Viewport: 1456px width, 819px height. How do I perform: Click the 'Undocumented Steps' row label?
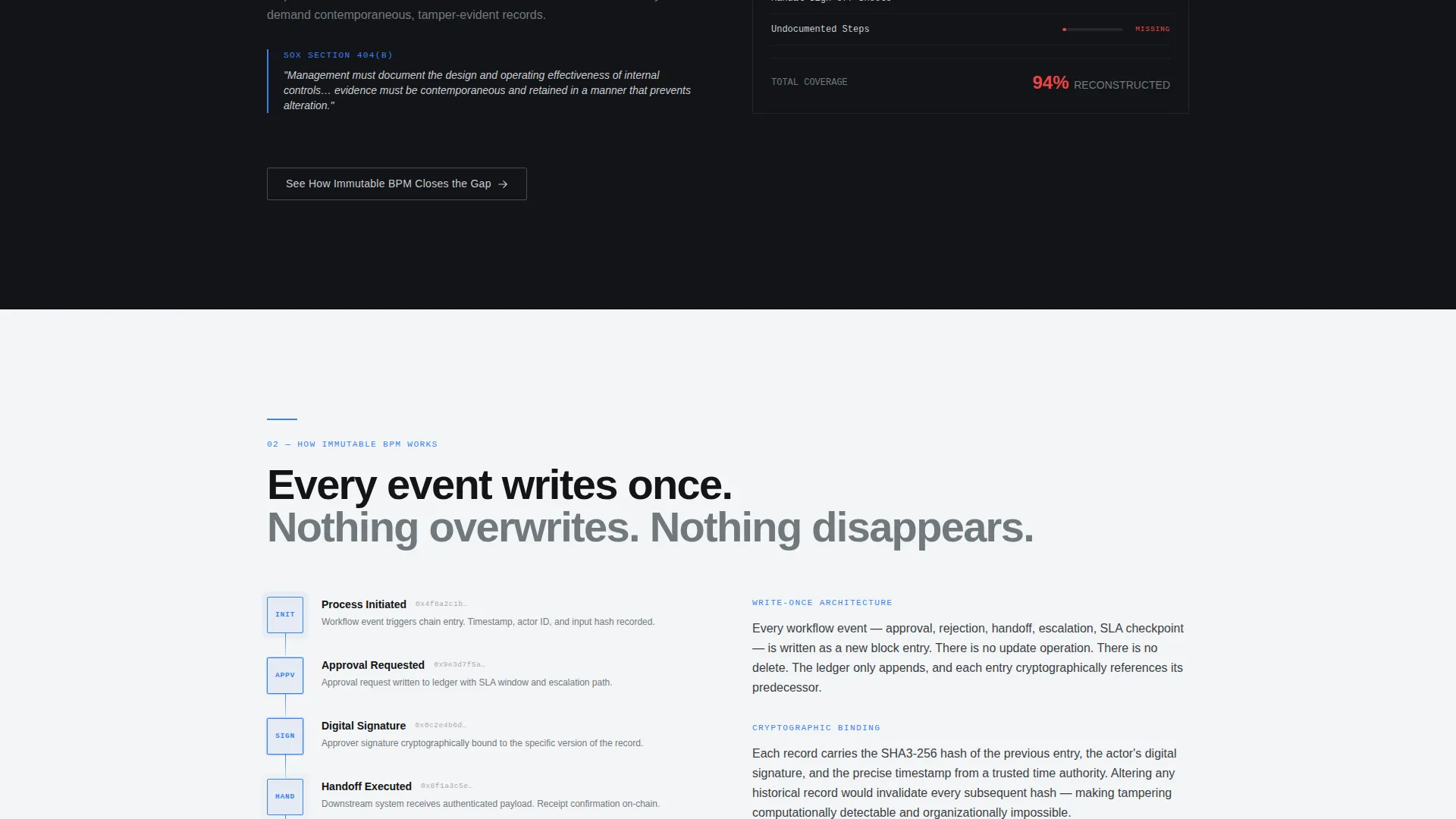821,29
